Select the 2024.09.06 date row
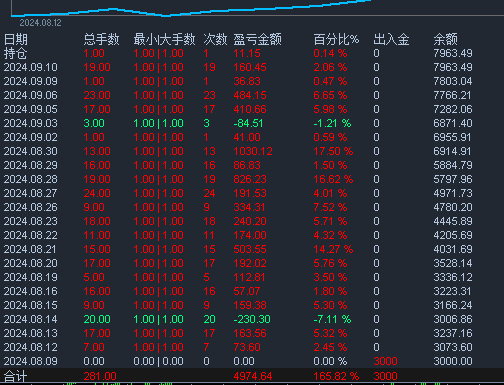 click(x=31, y=95)
